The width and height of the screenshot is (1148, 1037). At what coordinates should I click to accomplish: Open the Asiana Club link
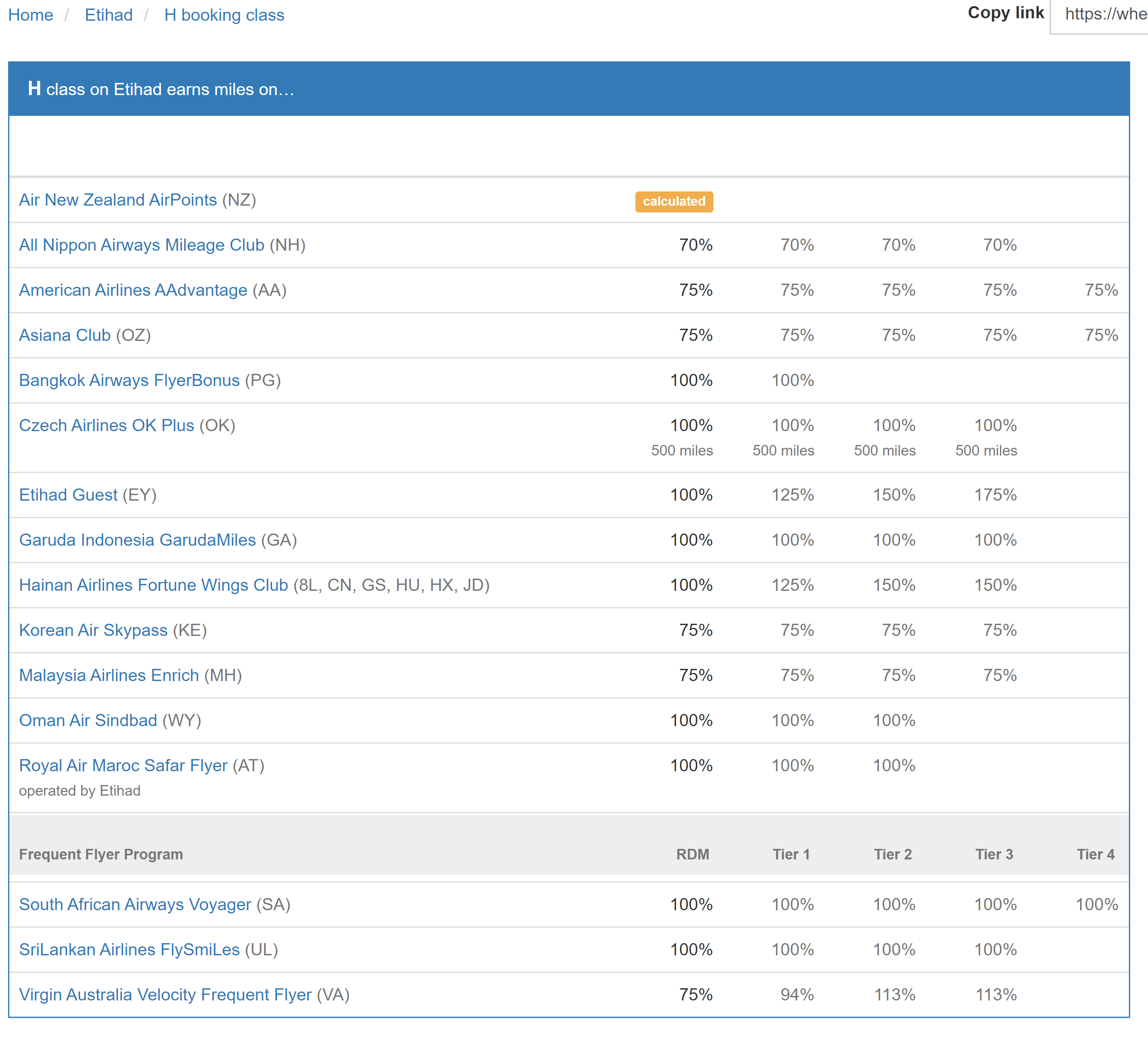[x=65, y=335]
